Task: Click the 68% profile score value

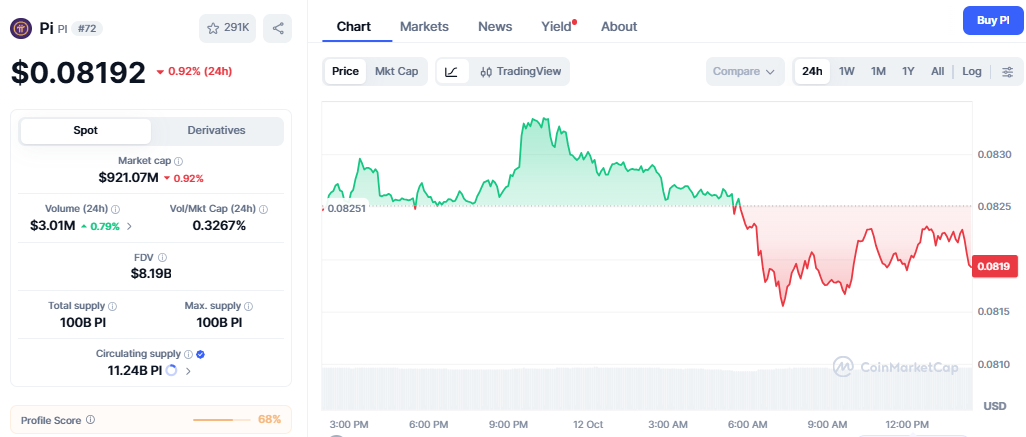Action: click(x=270, y=419)
